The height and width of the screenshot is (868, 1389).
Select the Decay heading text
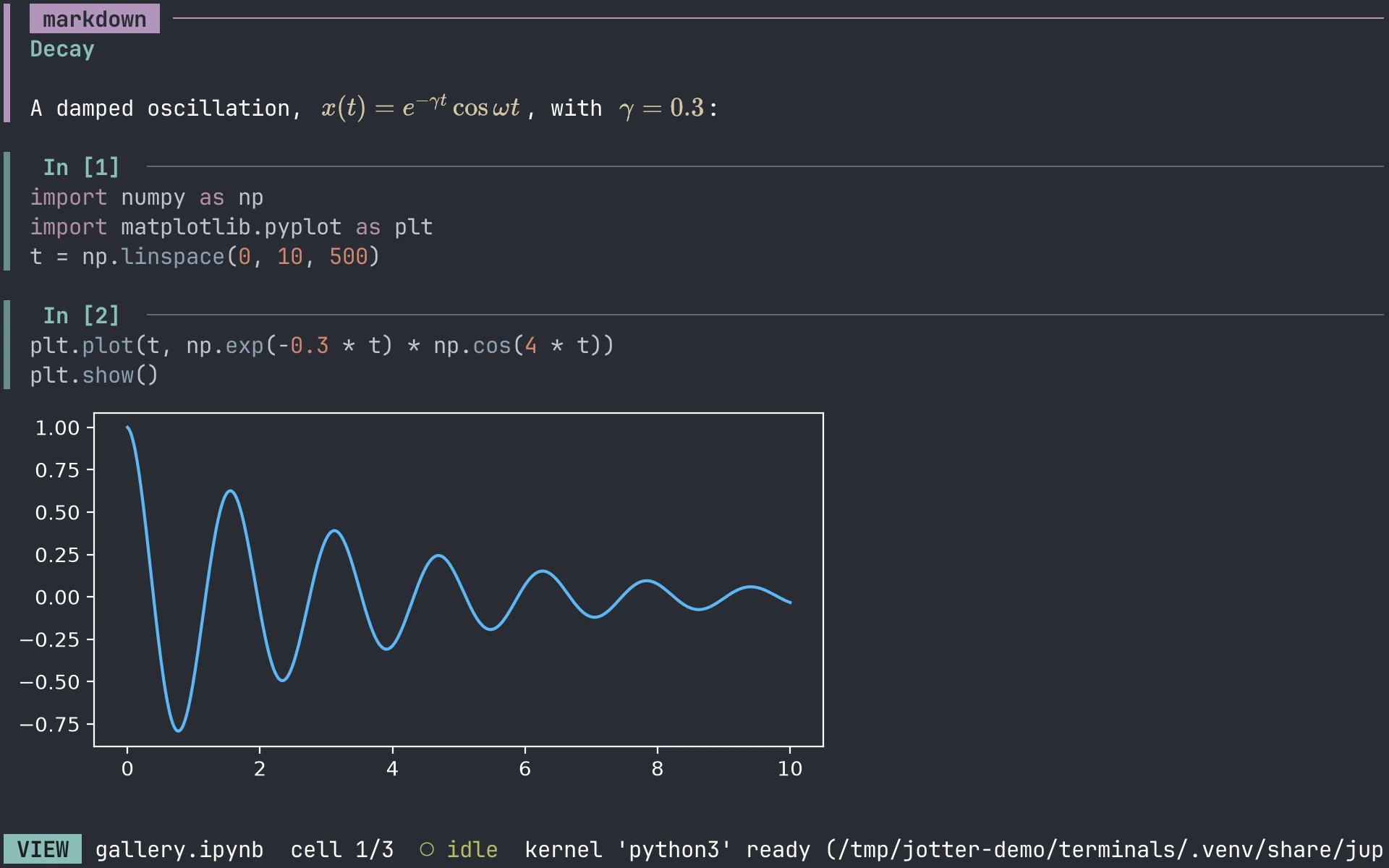click(62, 49)
